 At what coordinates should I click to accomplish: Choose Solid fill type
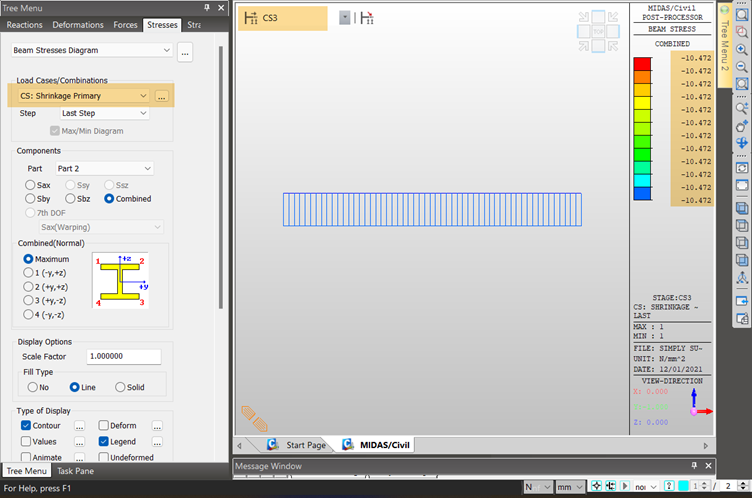[x=121, y=387]
